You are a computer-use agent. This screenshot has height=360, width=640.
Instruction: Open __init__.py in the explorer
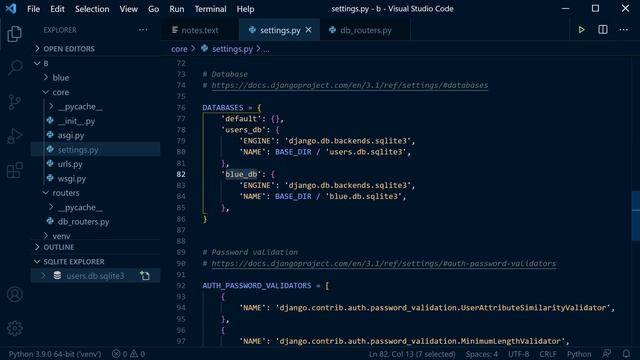coord(77,121)
